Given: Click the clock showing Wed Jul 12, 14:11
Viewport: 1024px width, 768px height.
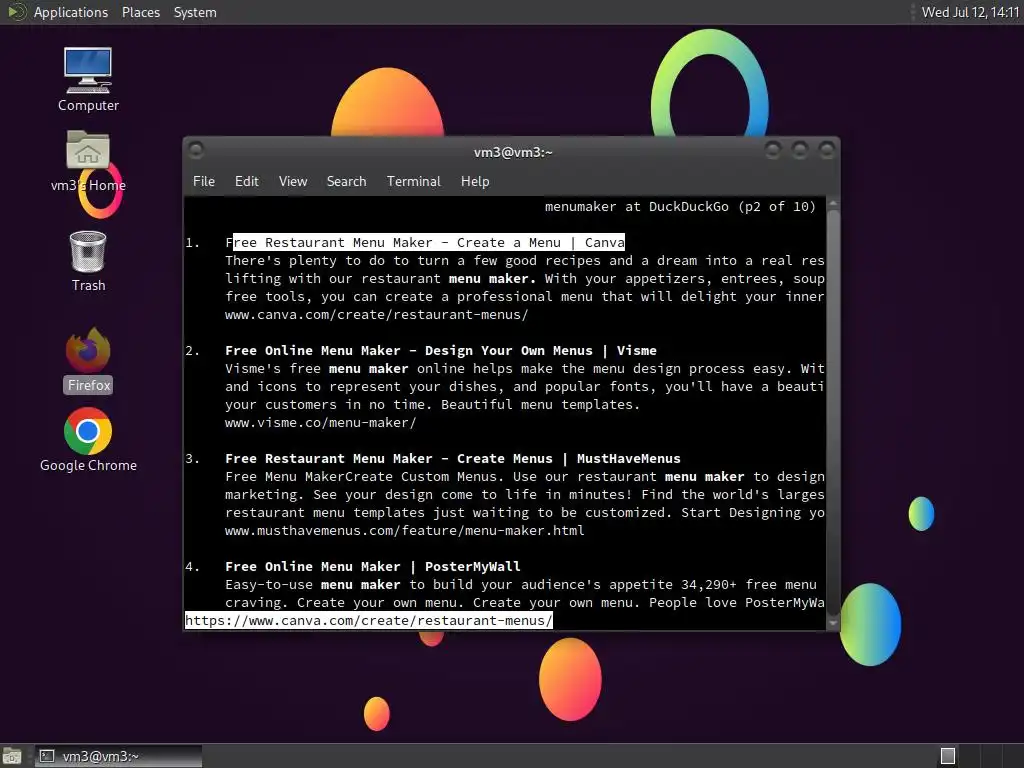Looking at the screenshot, I should [970, 12].
